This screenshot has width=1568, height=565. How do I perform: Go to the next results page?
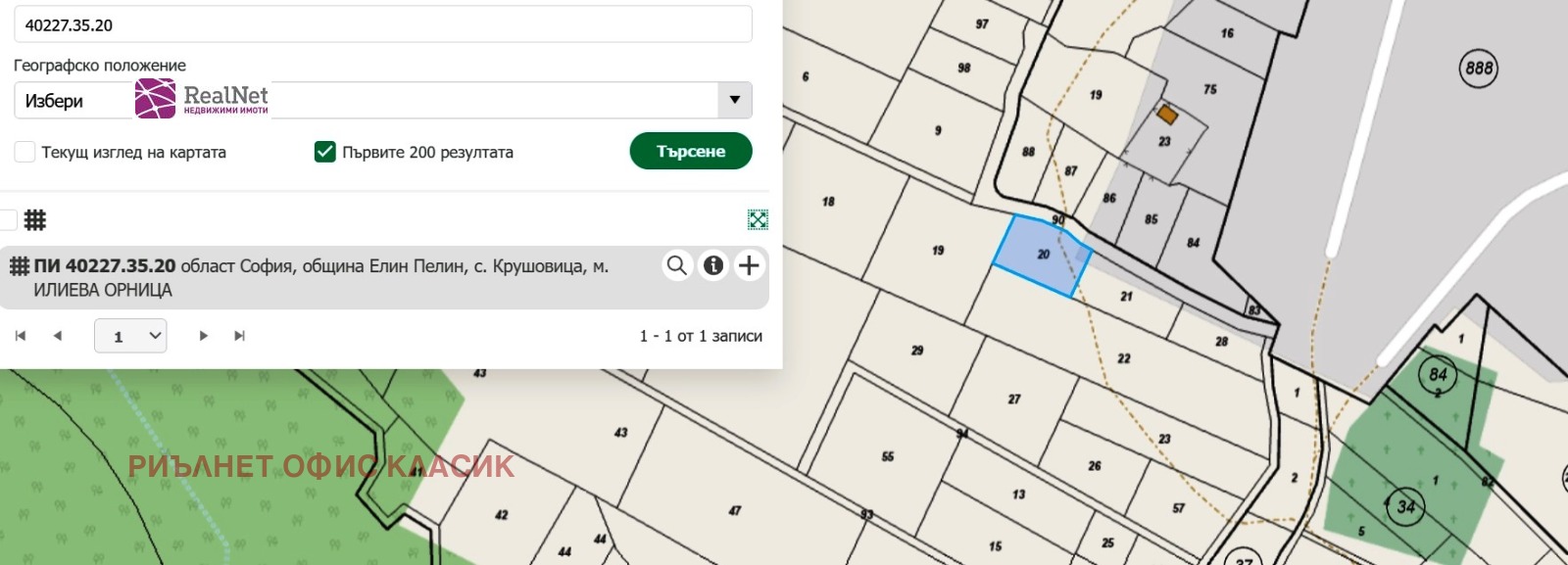click(x=203, y=336)
